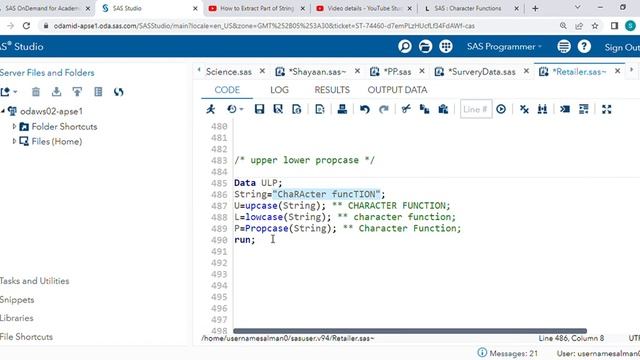This screenshot has width=640, height=360.
Task: Save the program with the floppy disk icon
Action: click(259, 109)
